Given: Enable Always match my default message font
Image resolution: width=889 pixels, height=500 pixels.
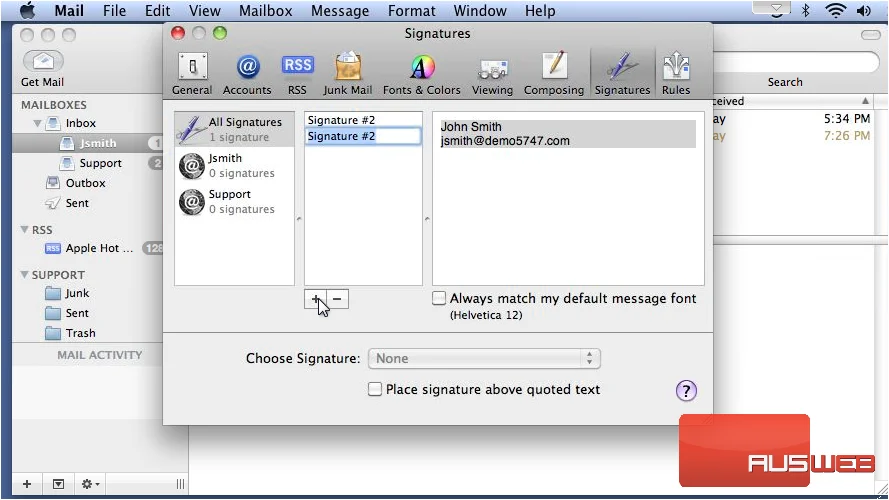Looking at the screenshot, I should pyautogui.click(x=439, y=298).
